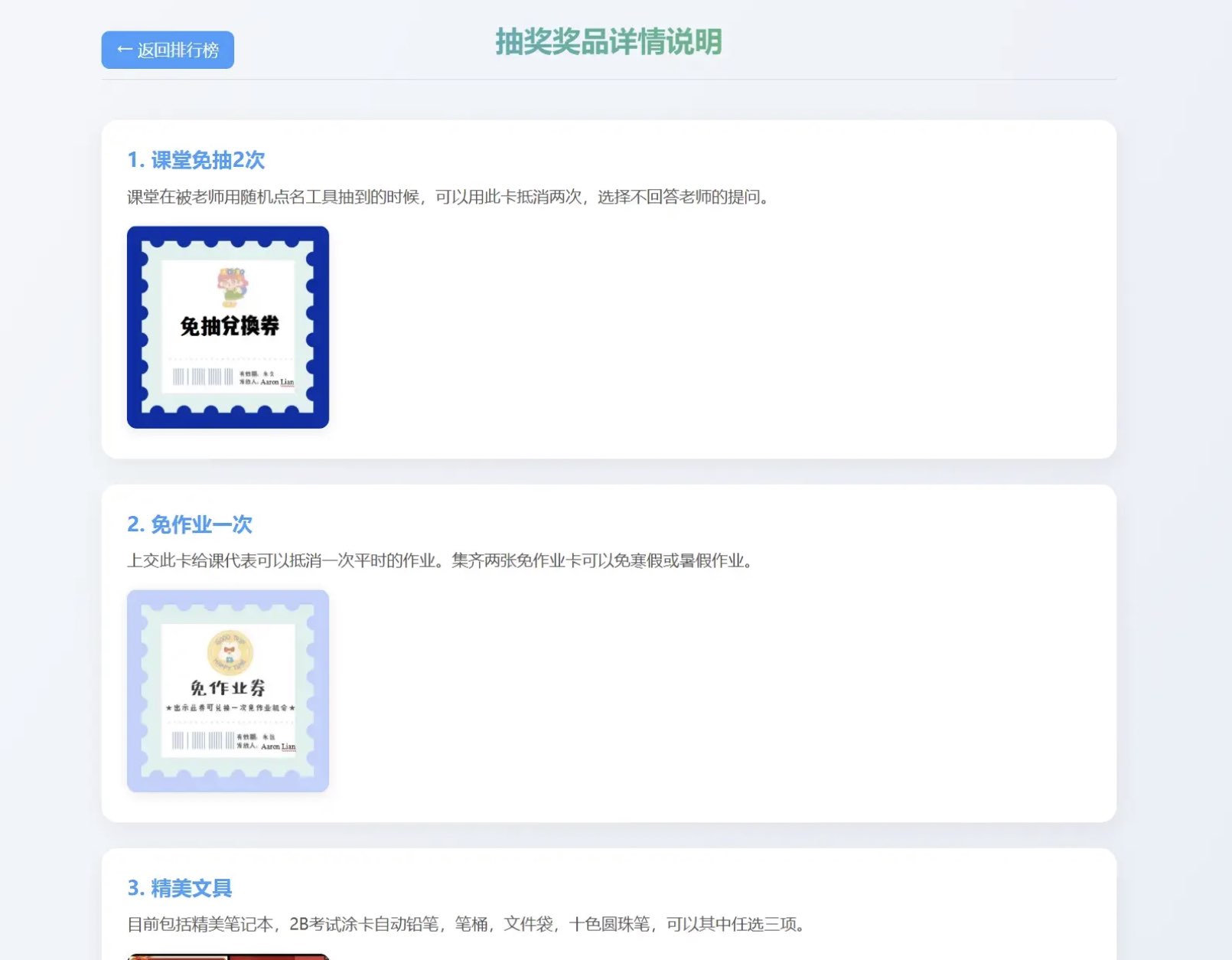Click the 返回排行榜 back button

tap(168, 50)
